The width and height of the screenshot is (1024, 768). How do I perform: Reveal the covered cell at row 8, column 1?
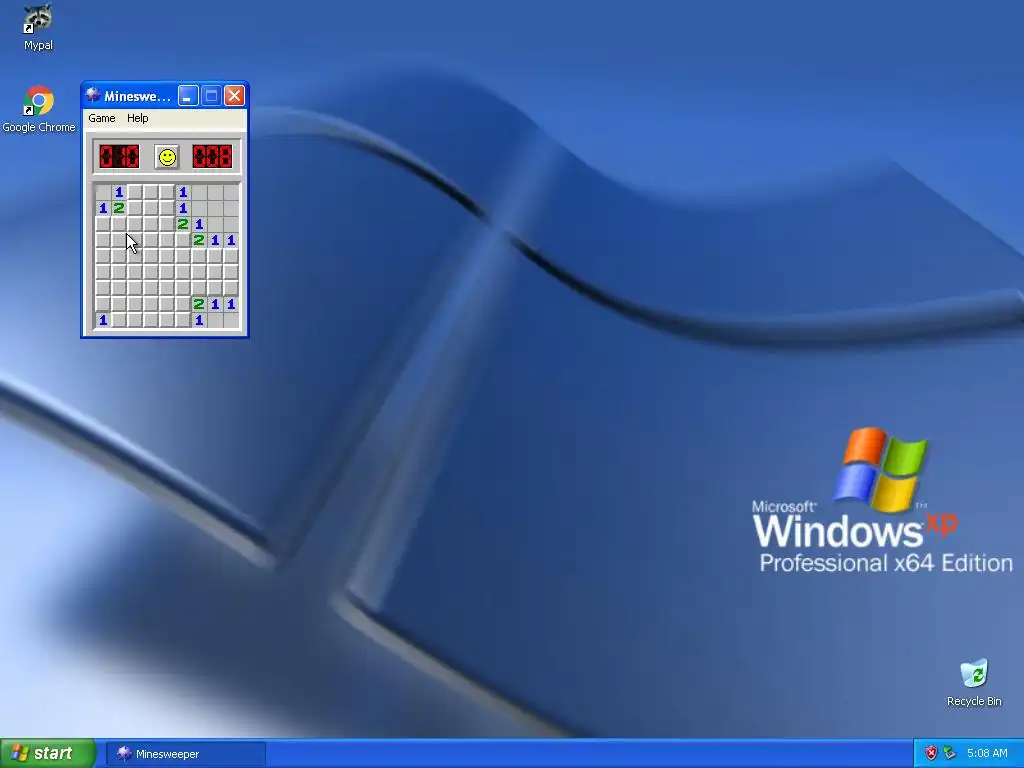click(103, 304)
